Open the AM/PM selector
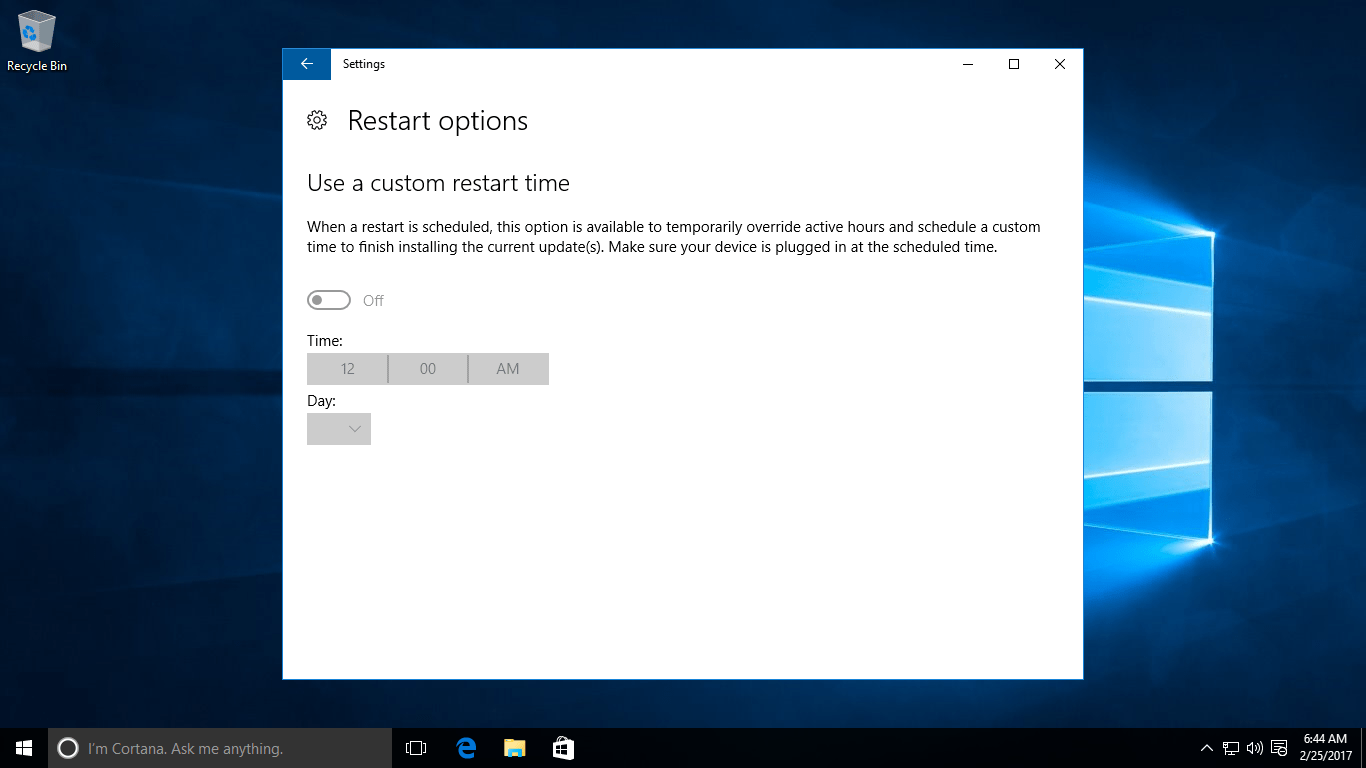 (x=508, y=368)
